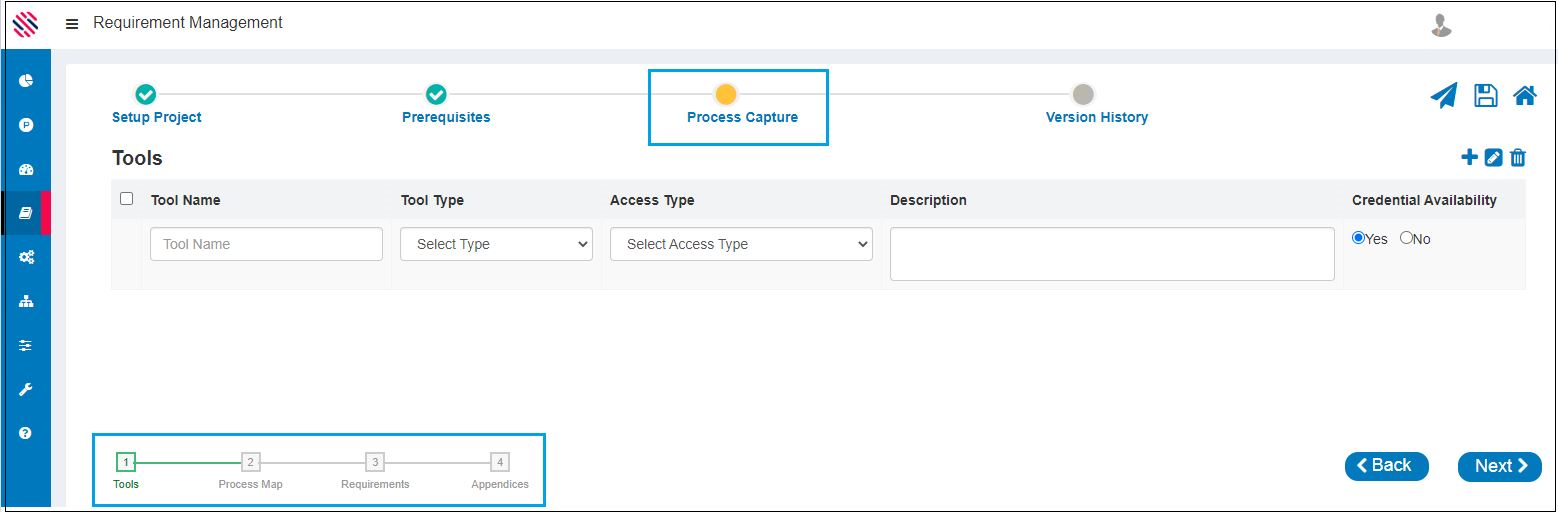Open the sliders sidebar icon
Screen dimensions: 1558x512
(26, 345)
